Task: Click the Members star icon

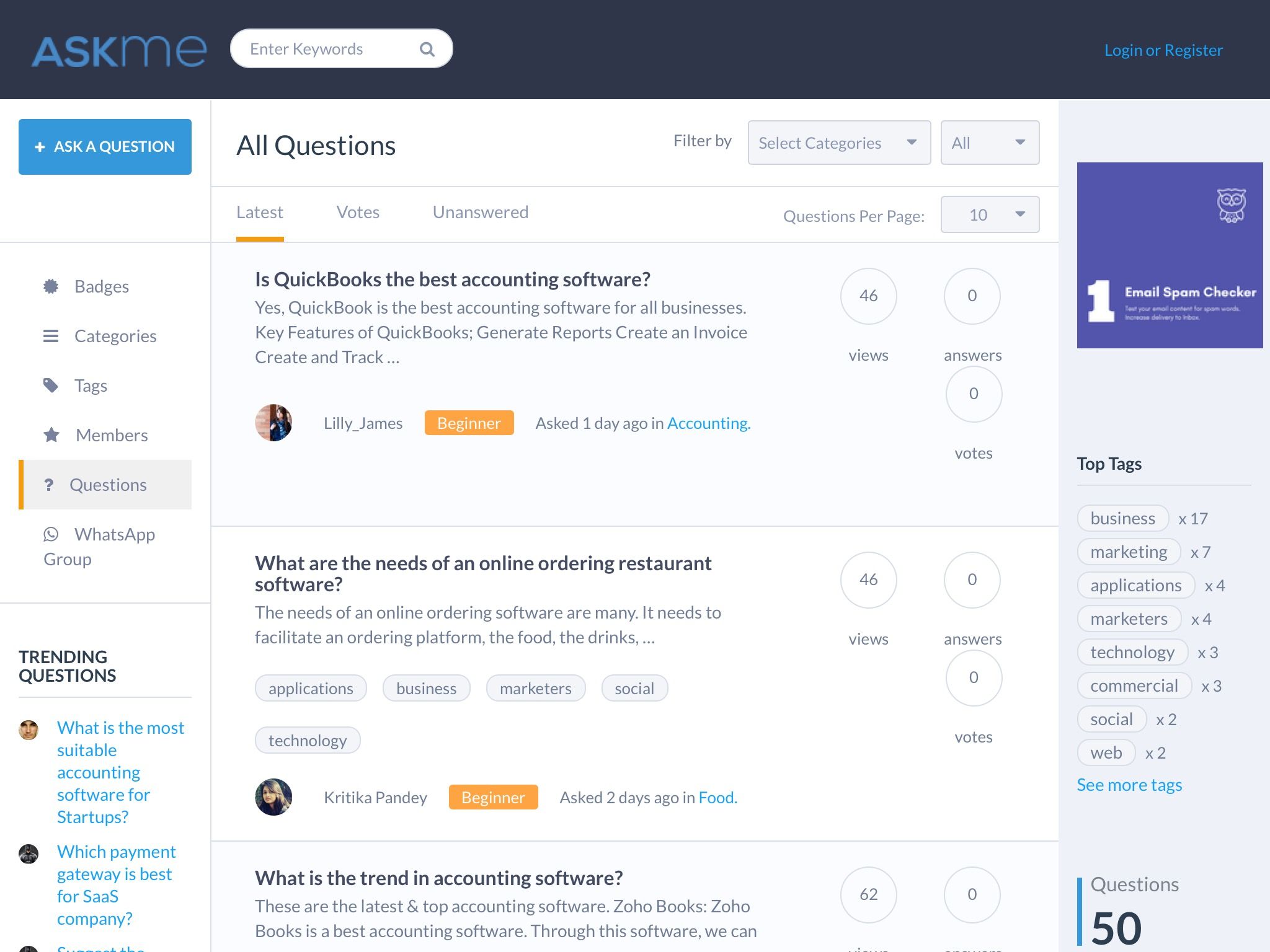Action: pyautogui.click(x=51, y=435)
